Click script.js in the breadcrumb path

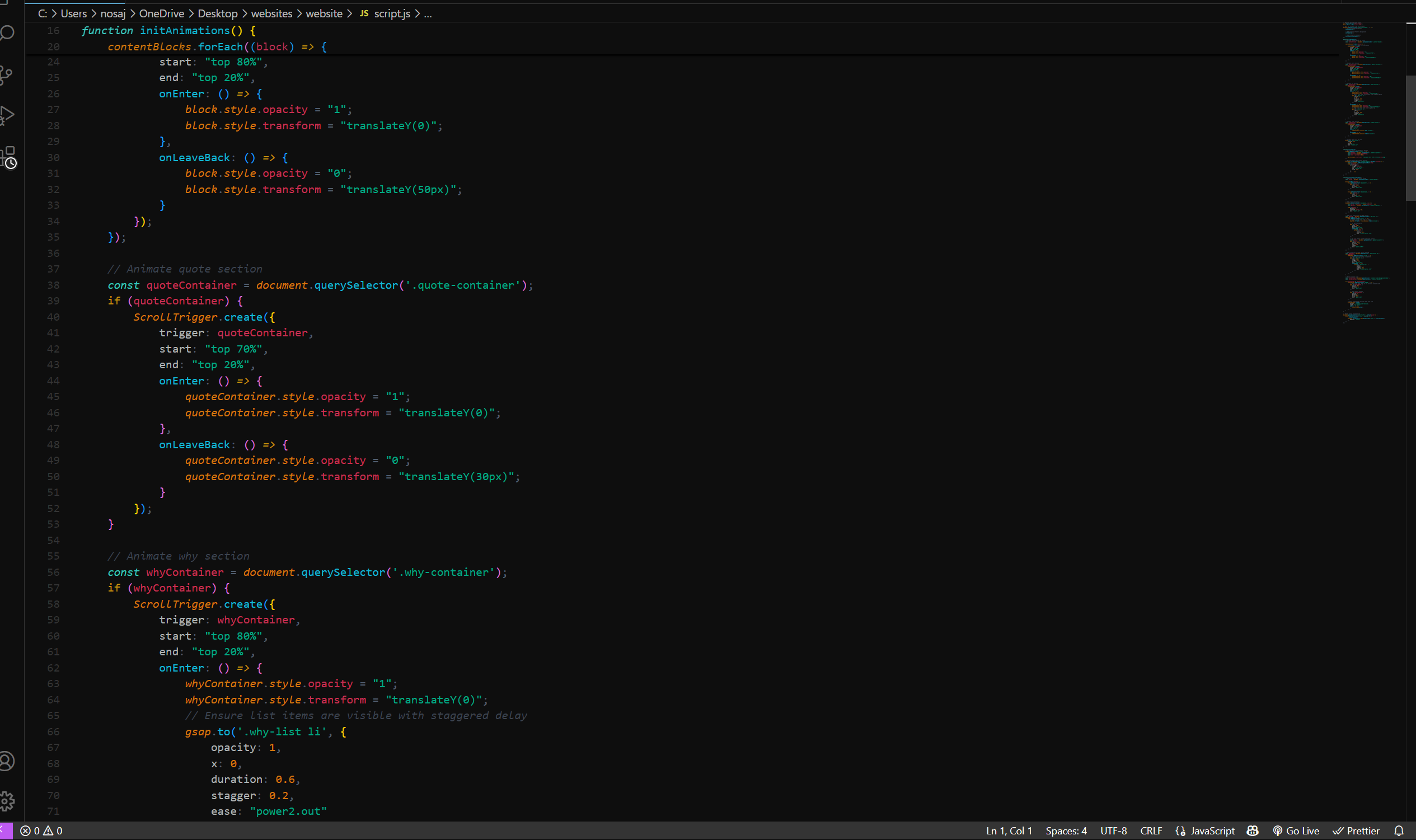click(x=391, y=13)
